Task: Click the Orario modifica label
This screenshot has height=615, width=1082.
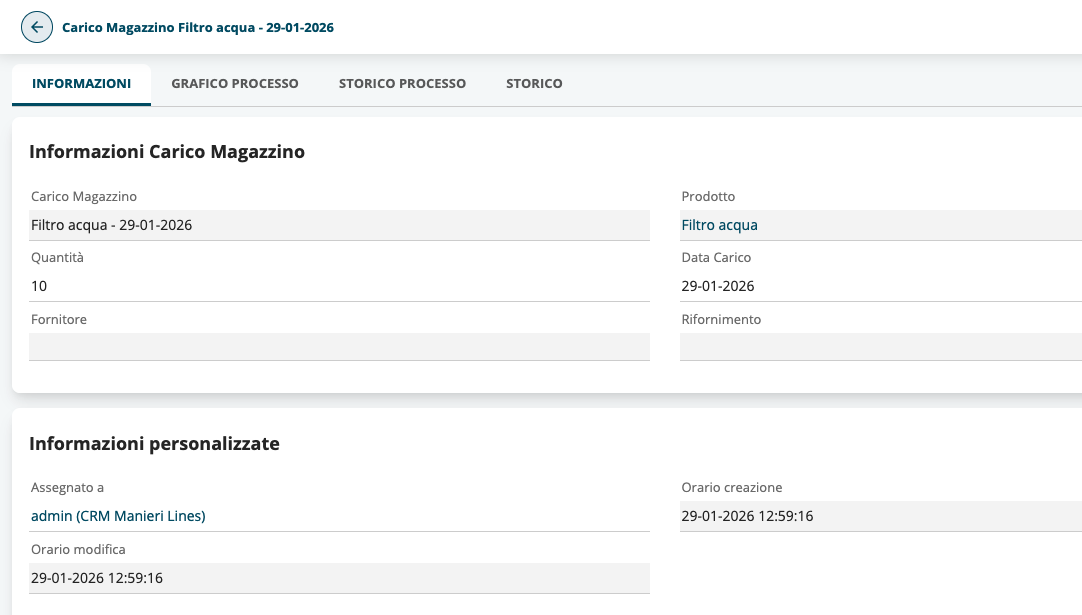Action: coord(78,549)
